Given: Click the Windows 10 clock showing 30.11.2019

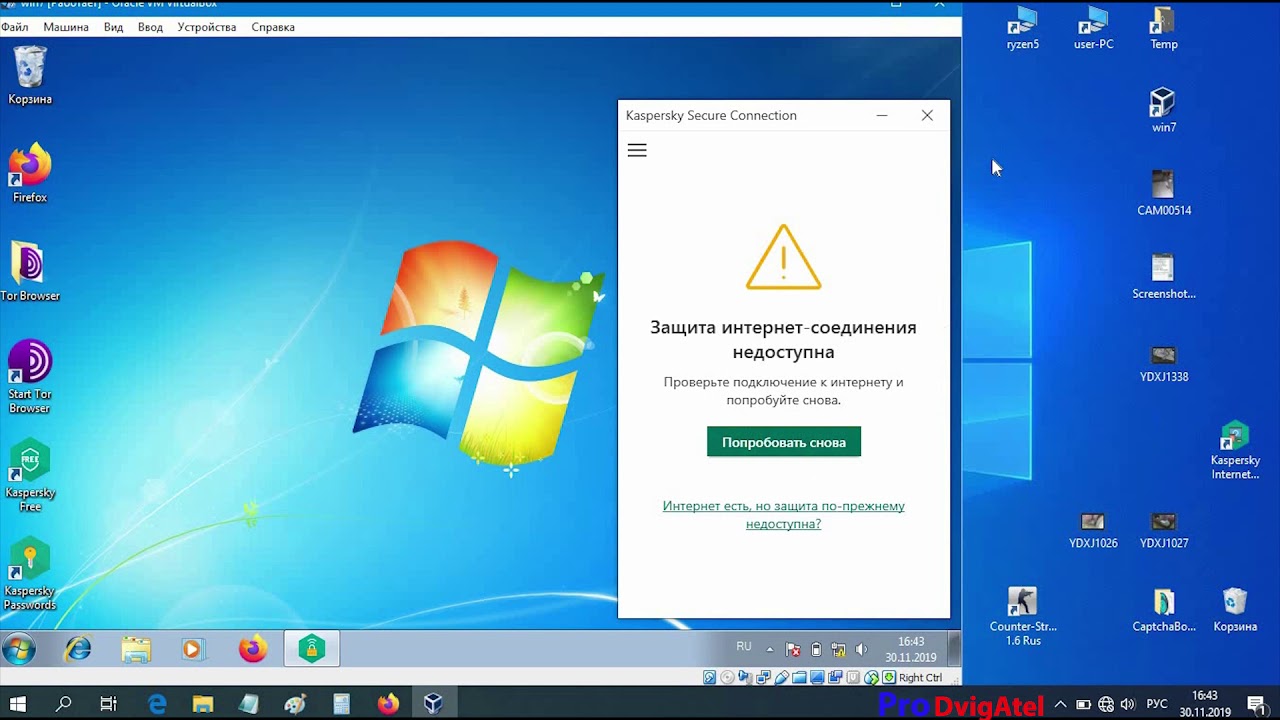Looking at the screenshot, I should 1205,704.
